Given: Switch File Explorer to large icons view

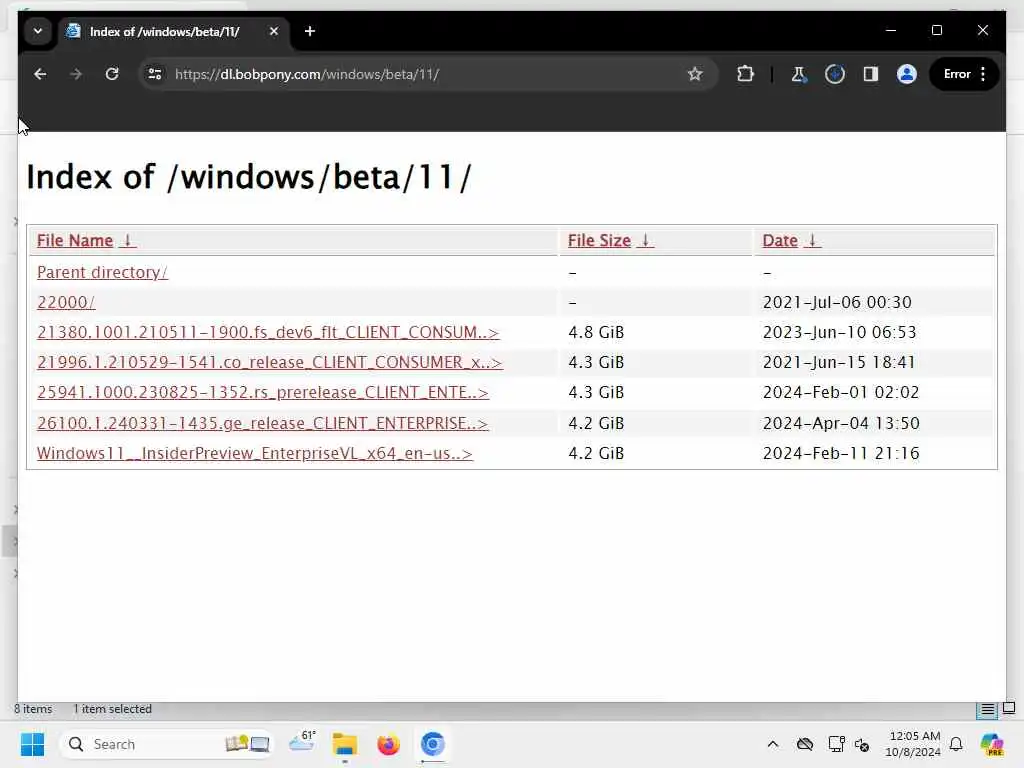Looking at the screenshot, I should coord(1009,708).
